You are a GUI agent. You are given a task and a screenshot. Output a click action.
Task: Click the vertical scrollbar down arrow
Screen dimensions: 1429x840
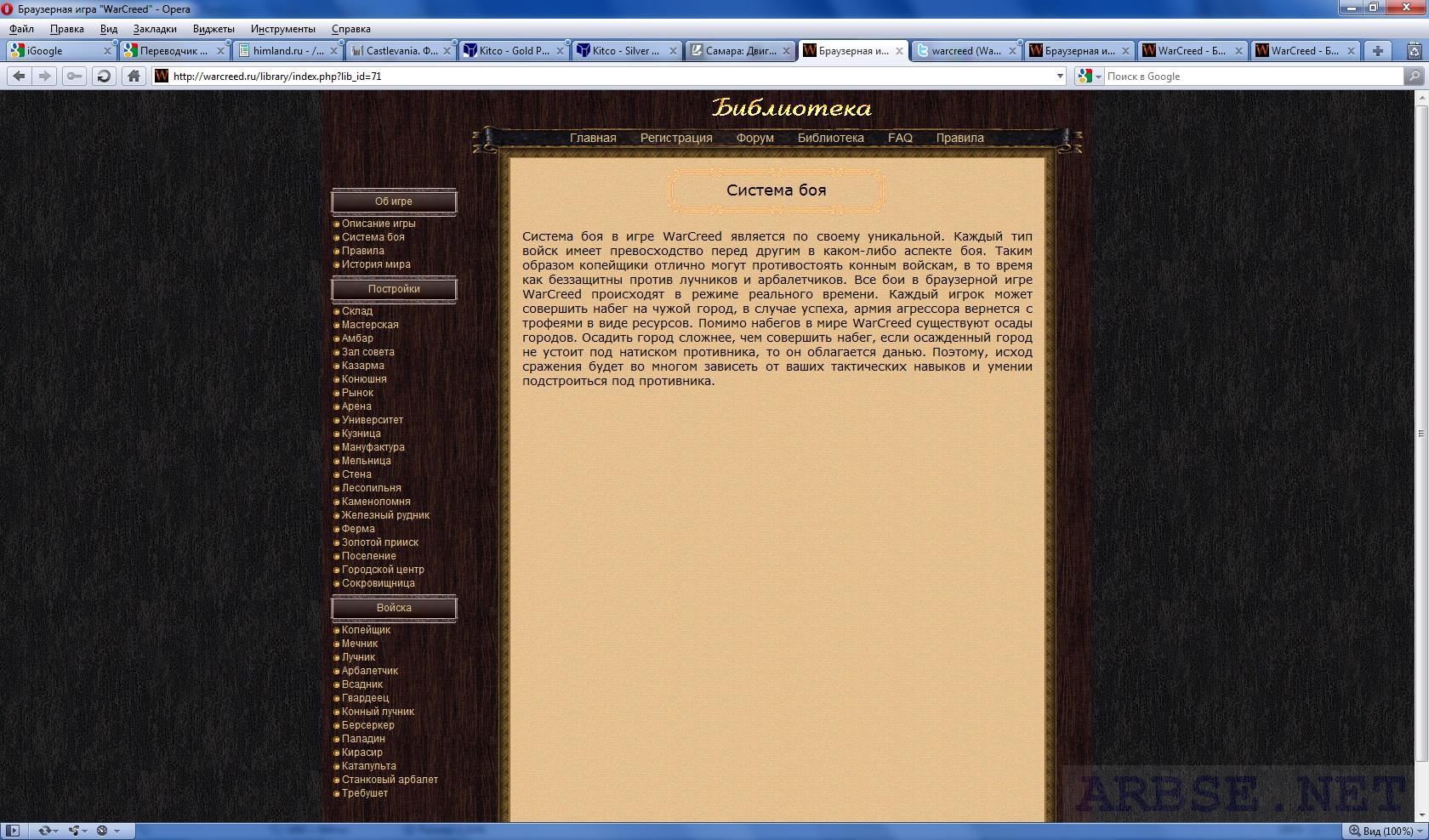(x=1421, y=815)
